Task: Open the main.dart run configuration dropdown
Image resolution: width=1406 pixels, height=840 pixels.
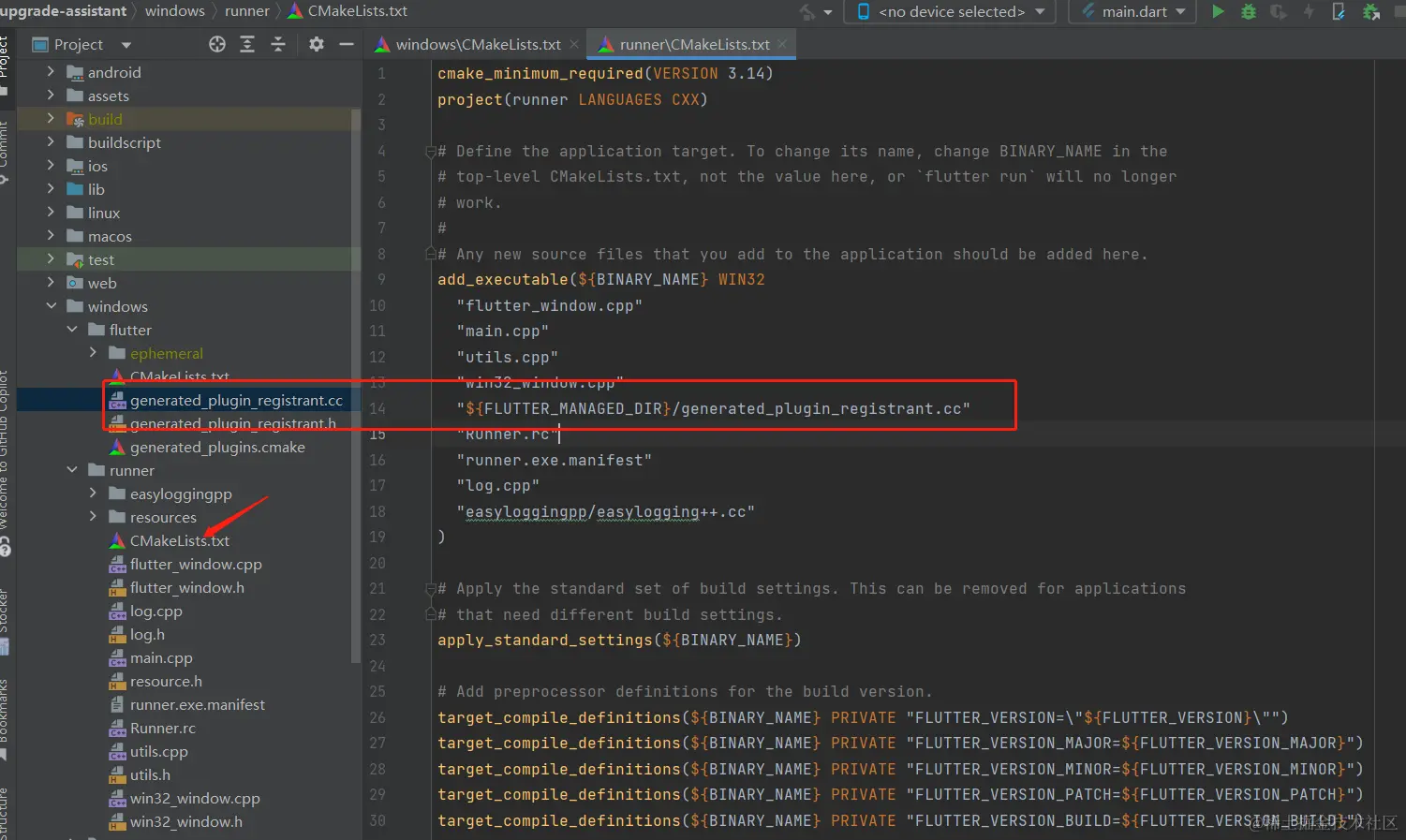Action: point(1134,11)
